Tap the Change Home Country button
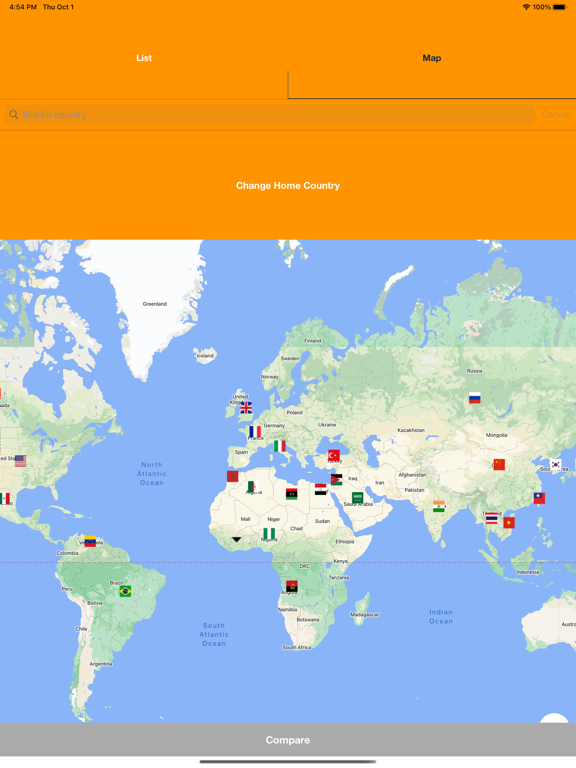The height and width of the screenshot is (768, 576). (288, 186)
